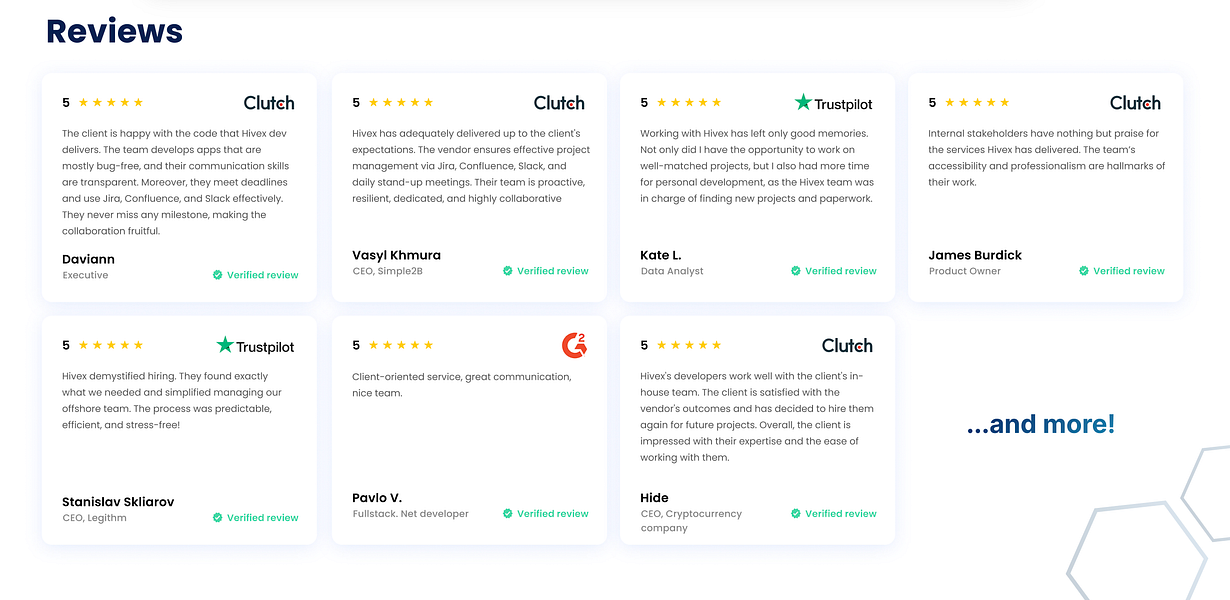This screenshot has width=1230, height=600.
Task: Click Clutch logo on James Burdick's review
Action: point(1135,102)
